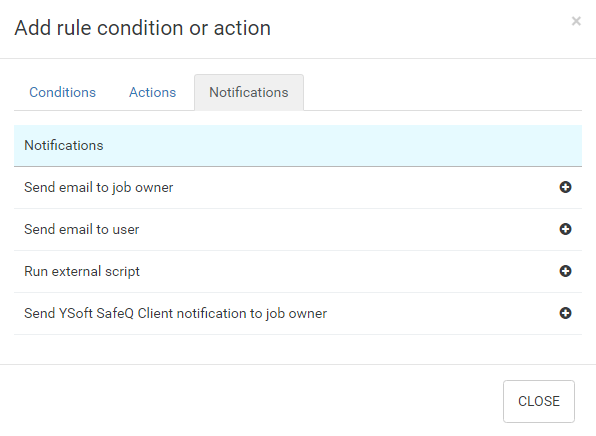Select the Notifications tab

point(249,92)
